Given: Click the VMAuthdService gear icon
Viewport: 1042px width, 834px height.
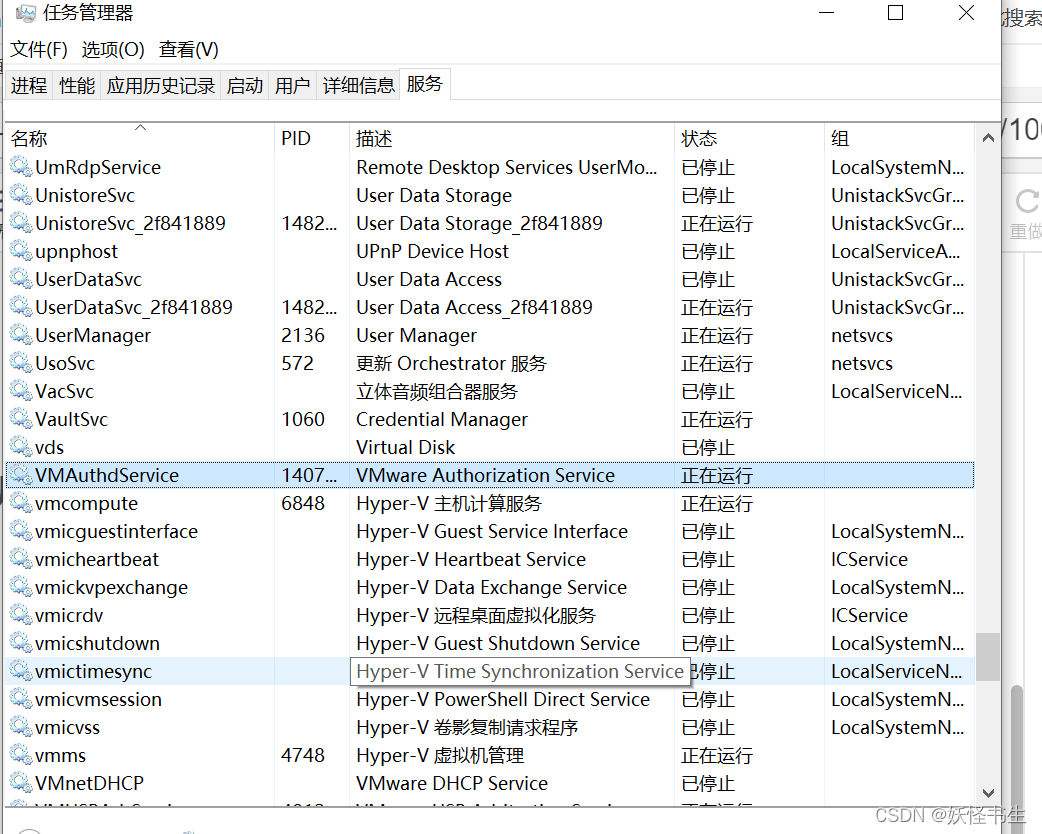Looking at the screenshot, I should click(x=21, y=474).
